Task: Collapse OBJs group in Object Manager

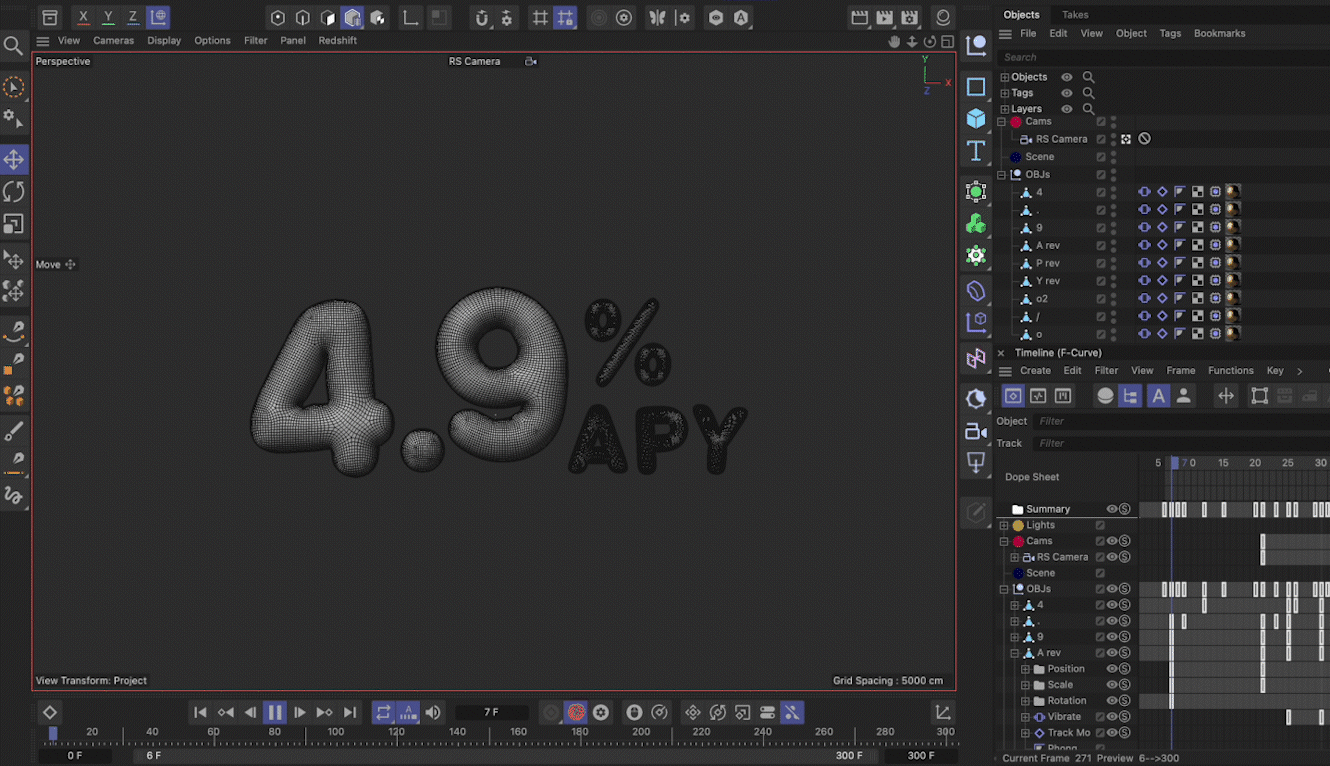Action: (1002, 175)
